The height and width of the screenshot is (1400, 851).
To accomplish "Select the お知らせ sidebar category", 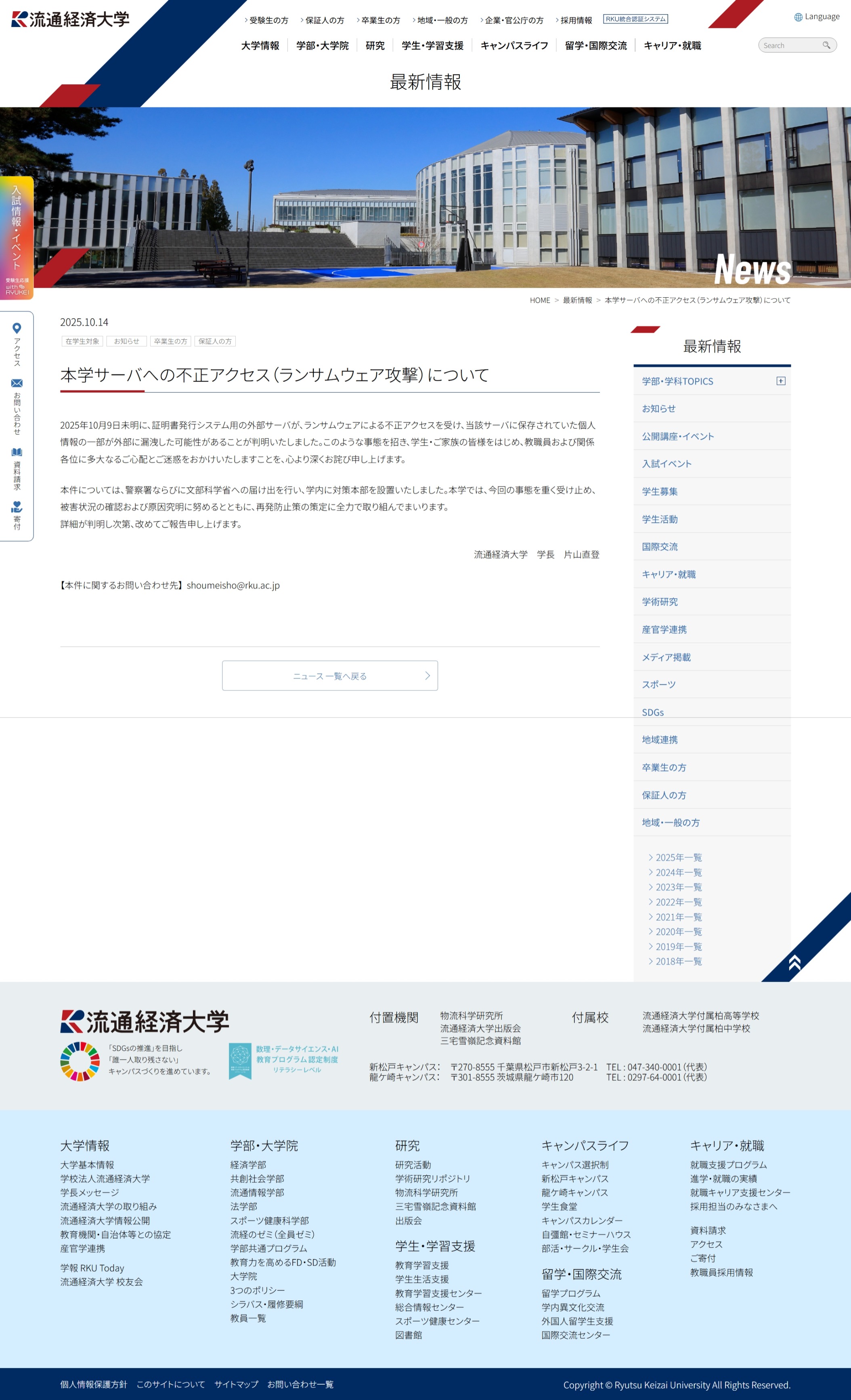I will point(658,409).
